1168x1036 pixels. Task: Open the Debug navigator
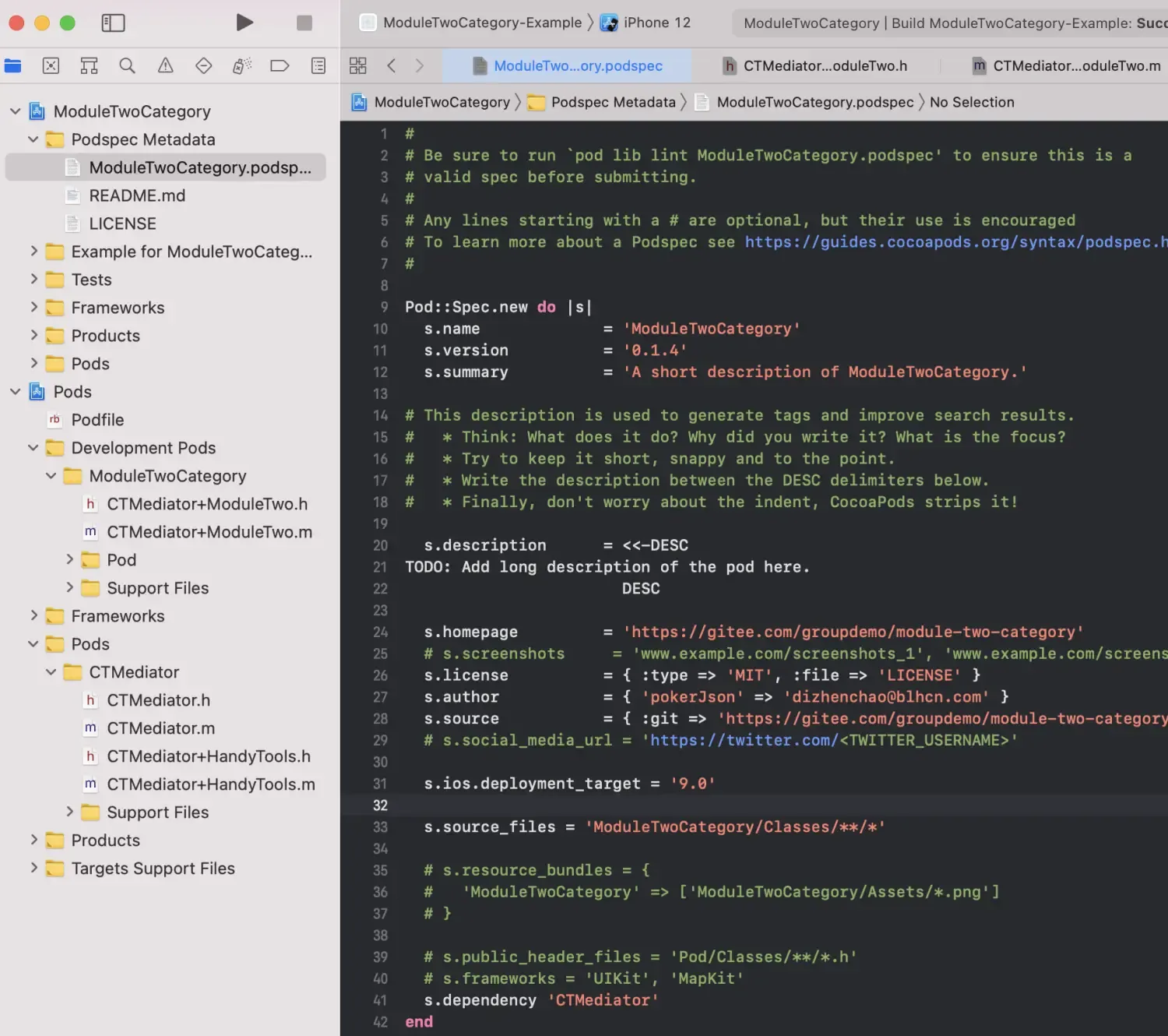(x=241, y=66)
